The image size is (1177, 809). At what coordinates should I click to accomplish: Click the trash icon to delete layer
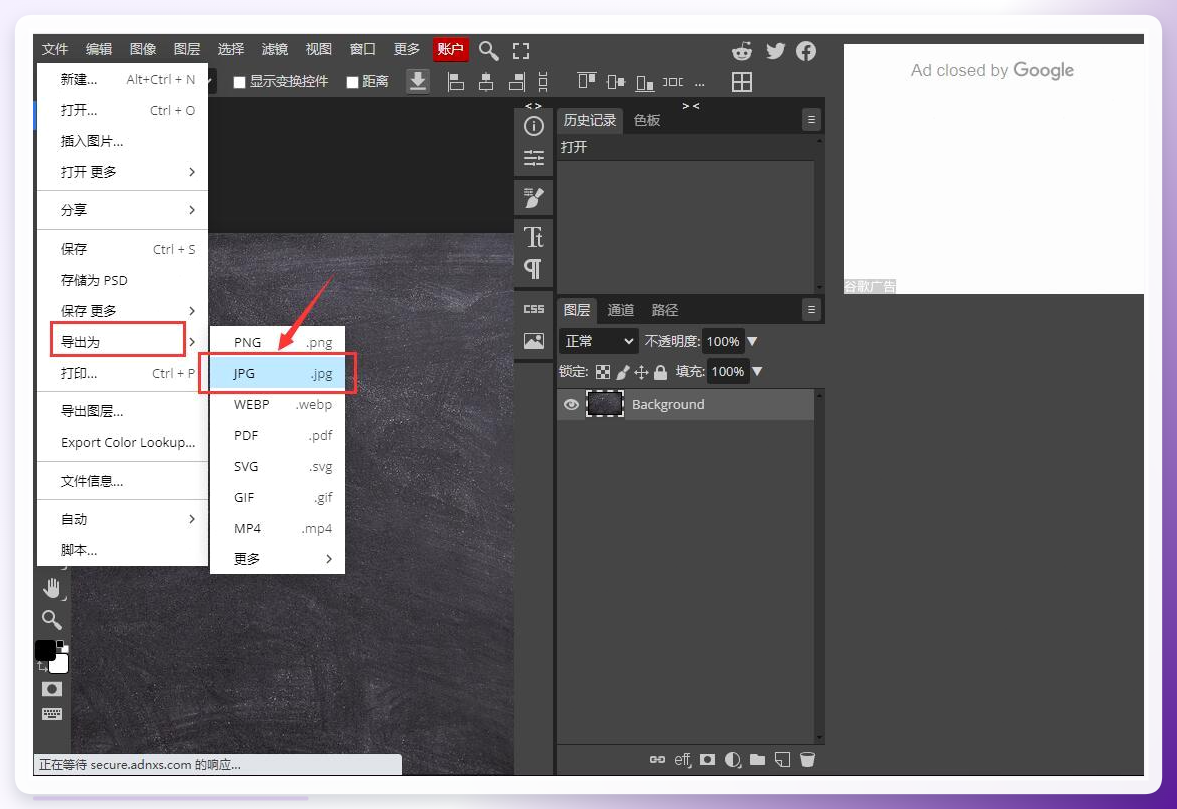click(808, 759)
